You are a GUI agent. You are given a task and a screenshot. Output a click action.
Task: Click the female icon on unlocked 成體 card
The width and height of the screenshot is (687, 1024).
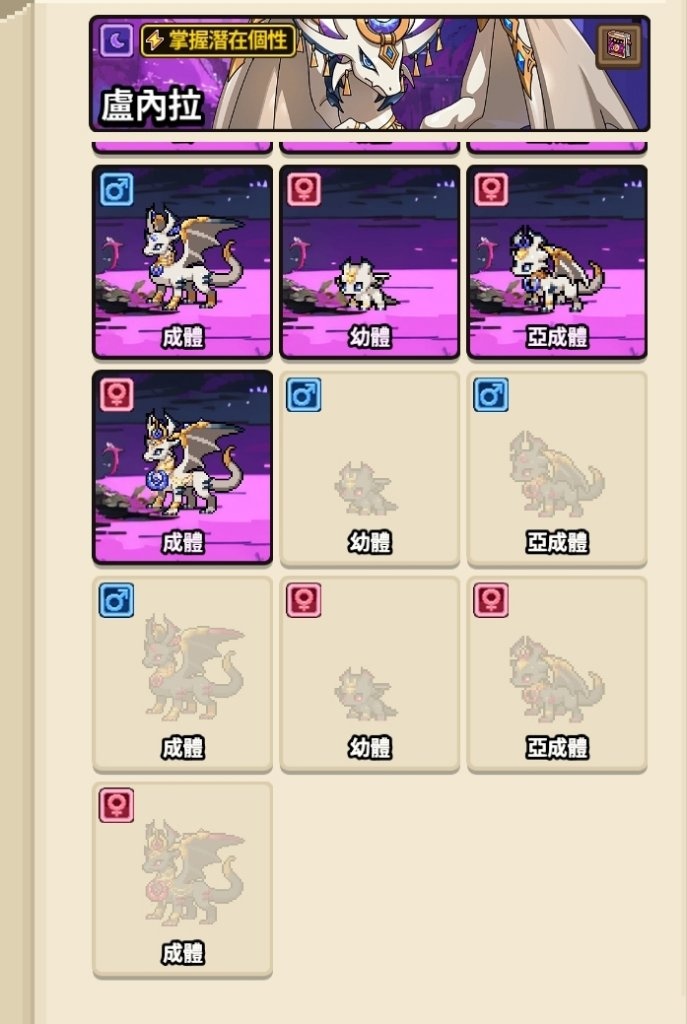[117, 394]
